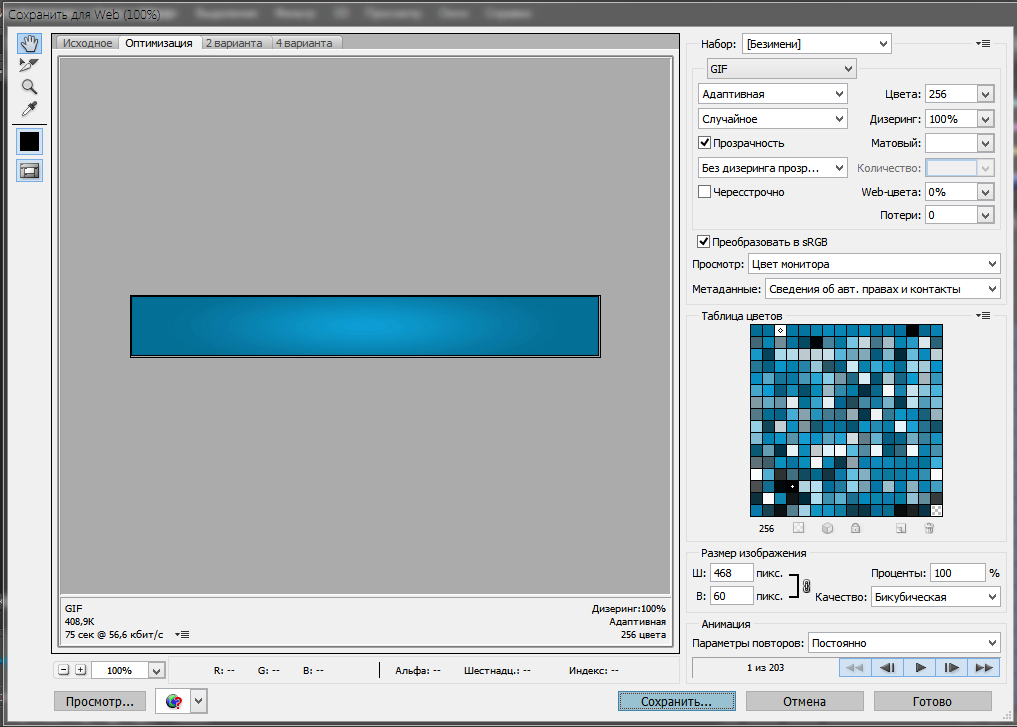Viewport: 1017px width, 727px height.
Task: Open the Адаптивная palette dropdown
Action: [772, 93]
